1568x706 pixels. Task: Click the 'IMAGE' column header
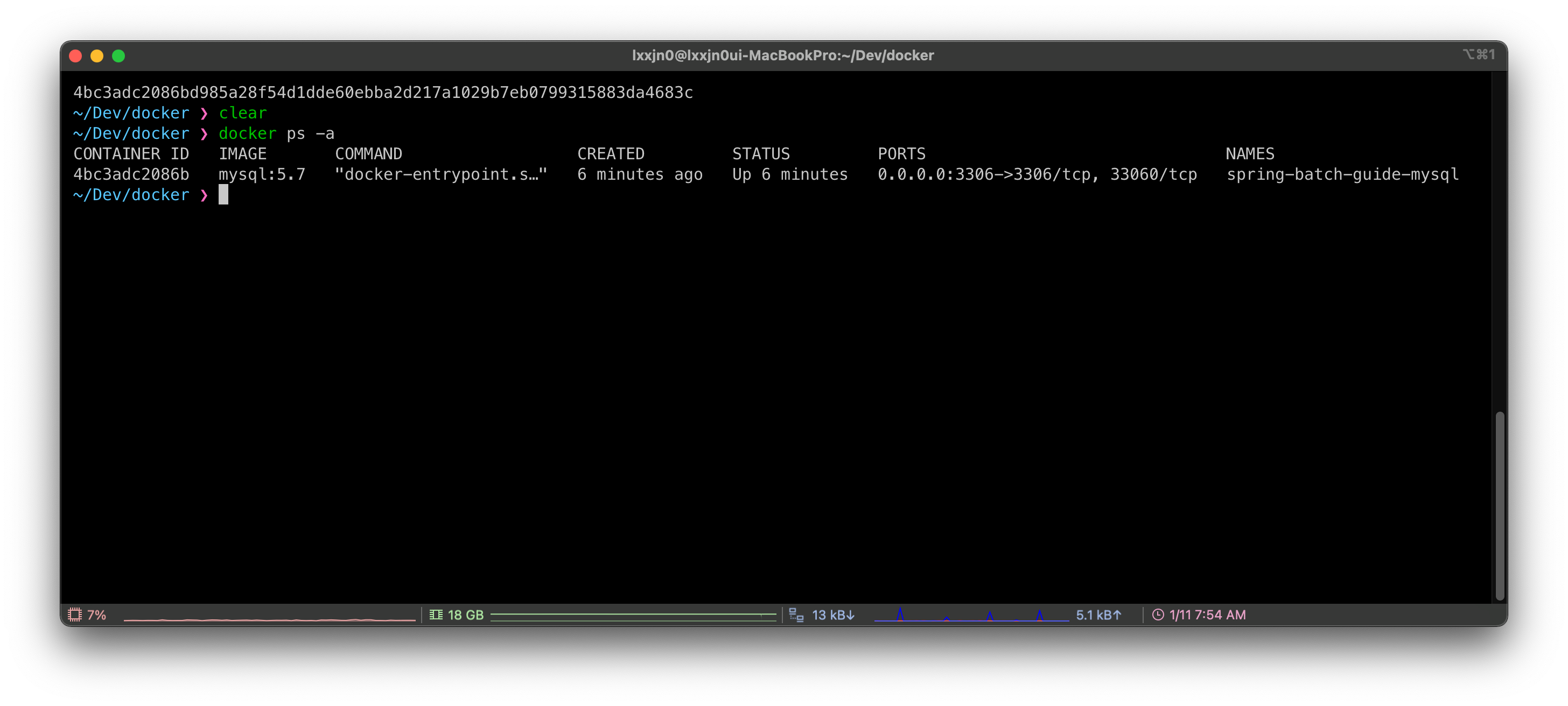[242, 154]
